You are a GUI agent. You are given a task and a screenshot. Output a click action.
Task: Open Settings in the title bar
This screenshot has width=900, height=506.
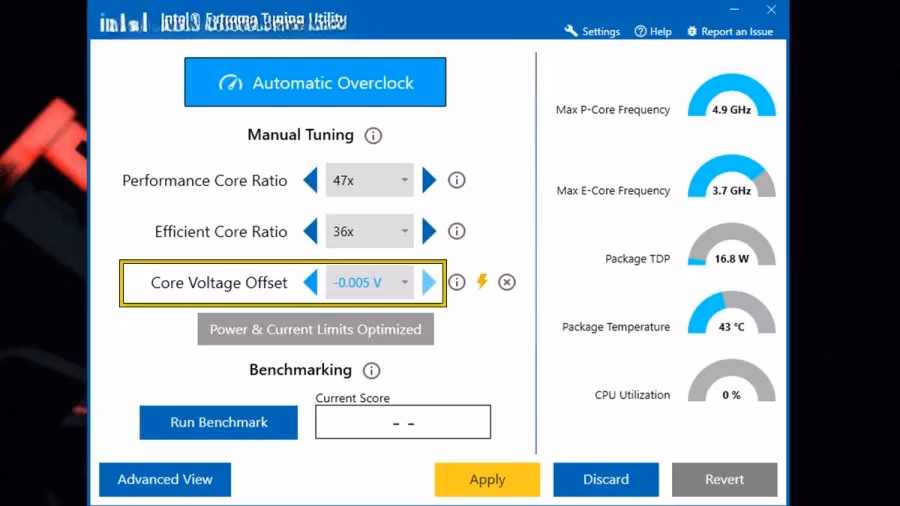[x=592, y=32]
